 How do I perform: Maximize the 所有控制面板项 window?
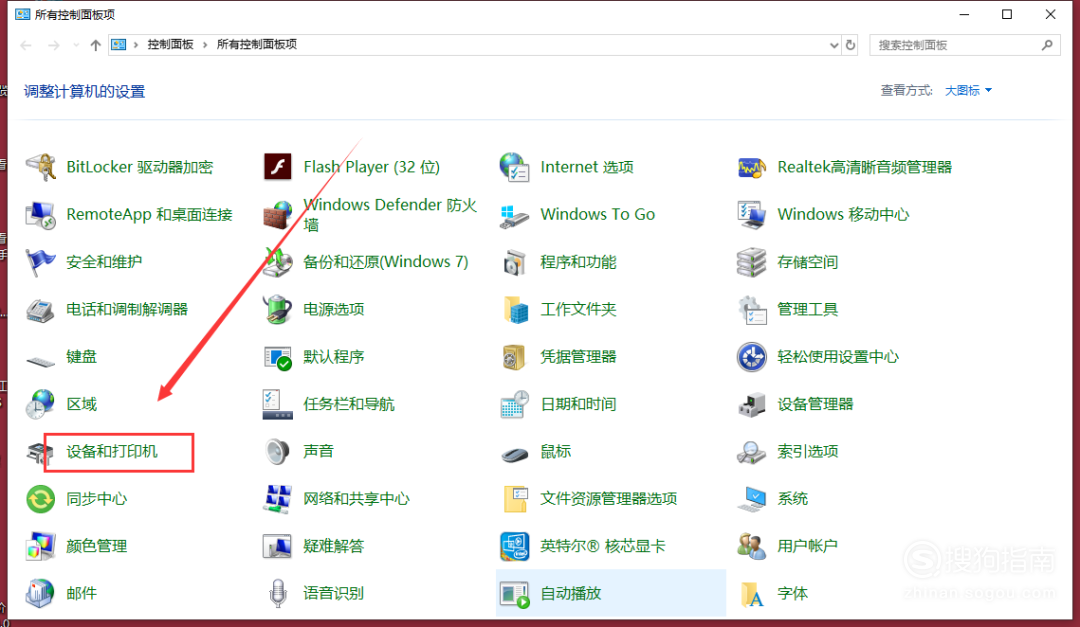pyautogui.click(x=1007, y=14)
